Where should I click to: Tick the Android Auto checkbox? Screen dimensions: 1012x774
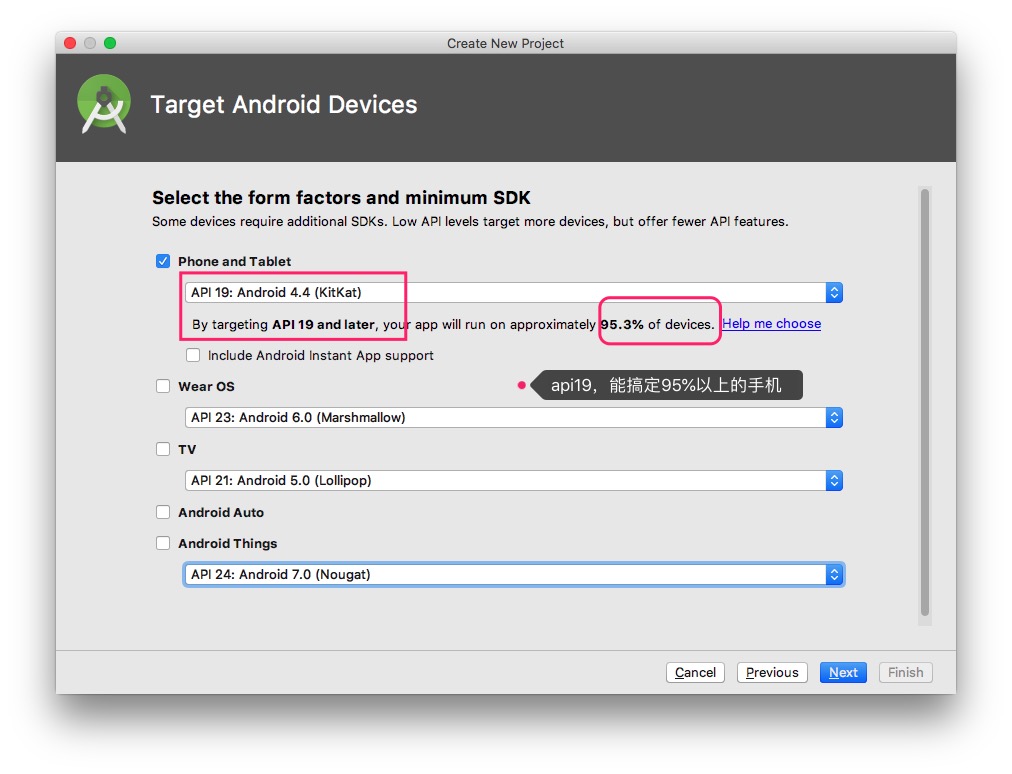click(163, 512)
